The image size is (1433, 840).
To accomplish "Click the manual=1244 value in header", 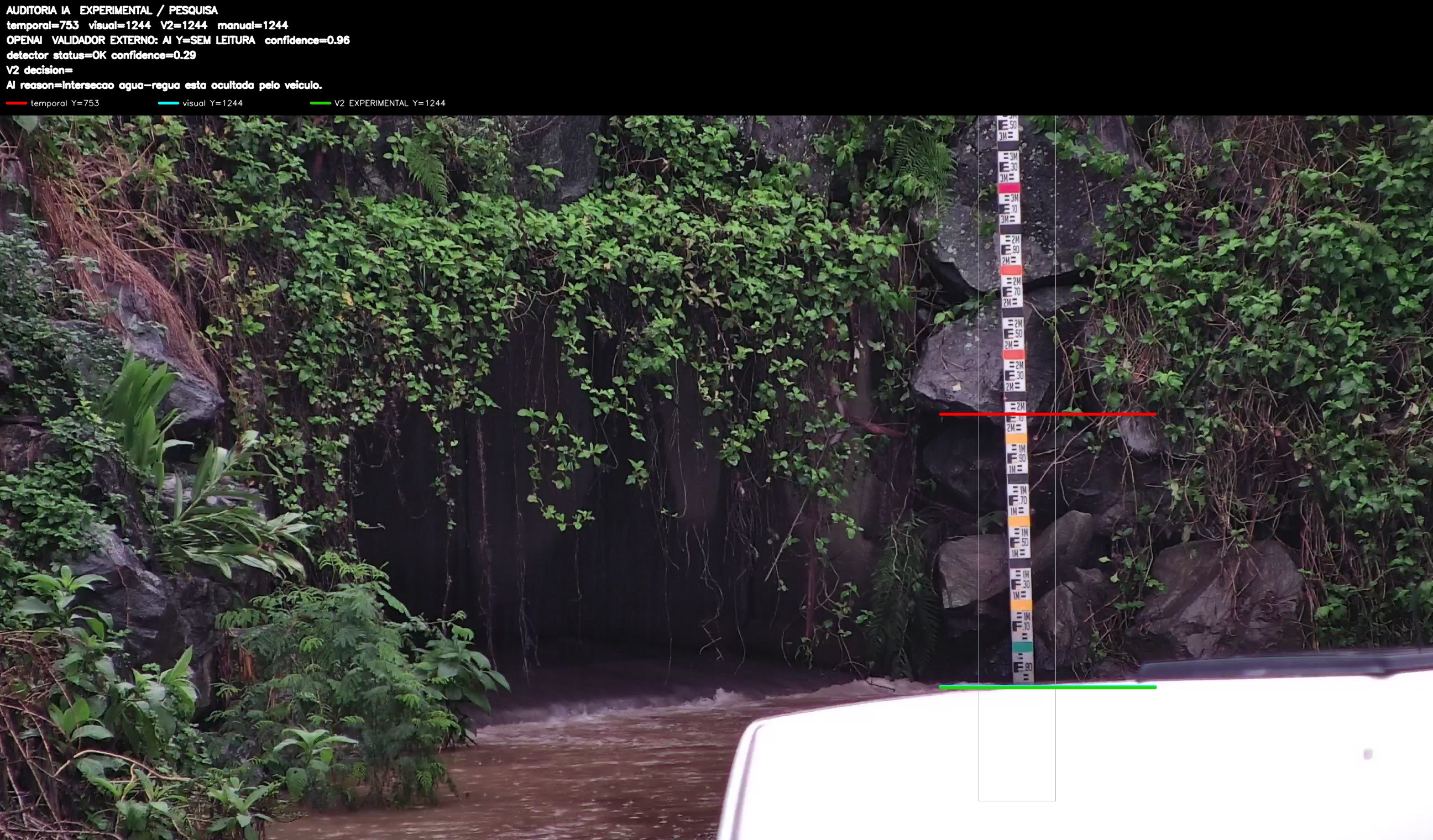I will pyautogui.click(x=253, y=25).
